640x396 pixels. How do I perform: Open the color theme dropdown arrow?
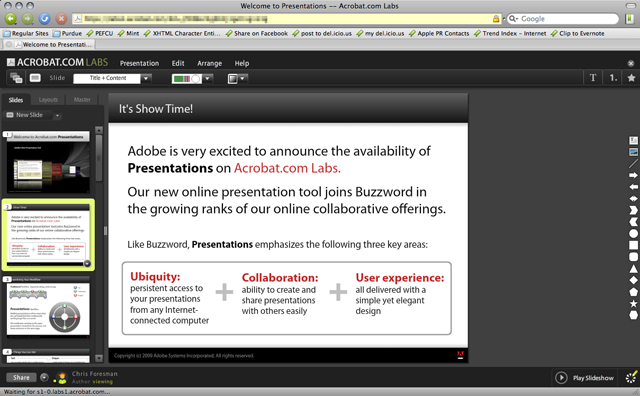tap(208, 78)
